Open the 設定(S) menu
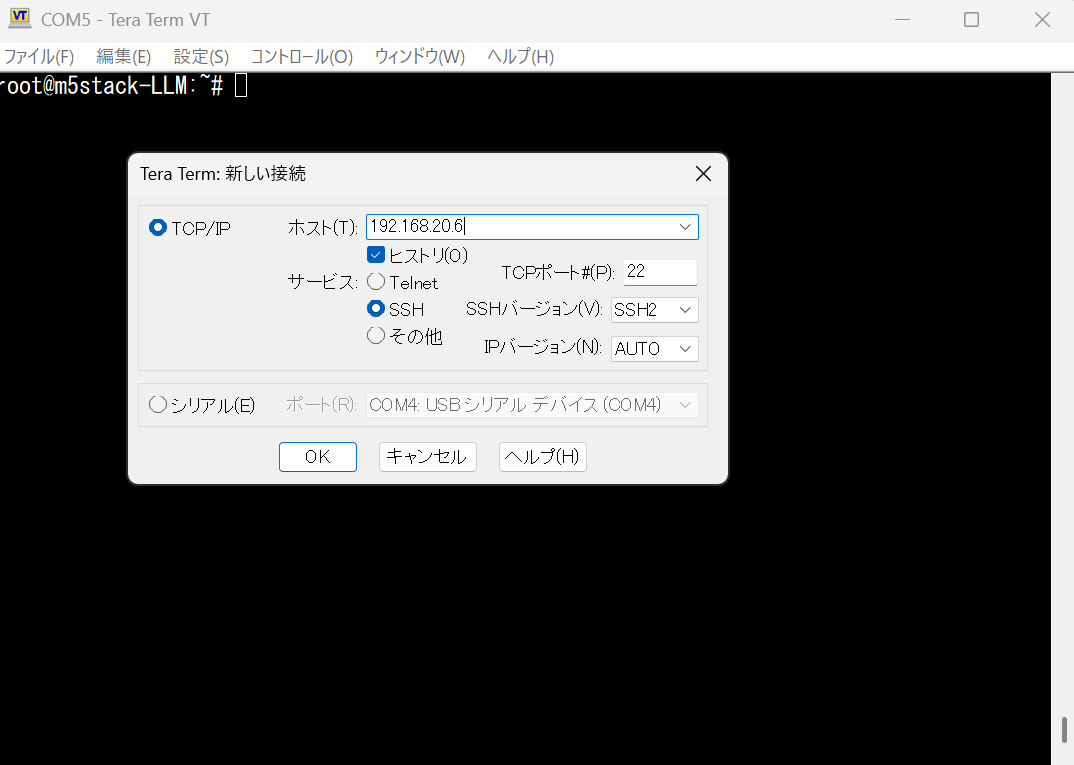Viewport: 1074px width, 765px height. [x=201, y=57]
